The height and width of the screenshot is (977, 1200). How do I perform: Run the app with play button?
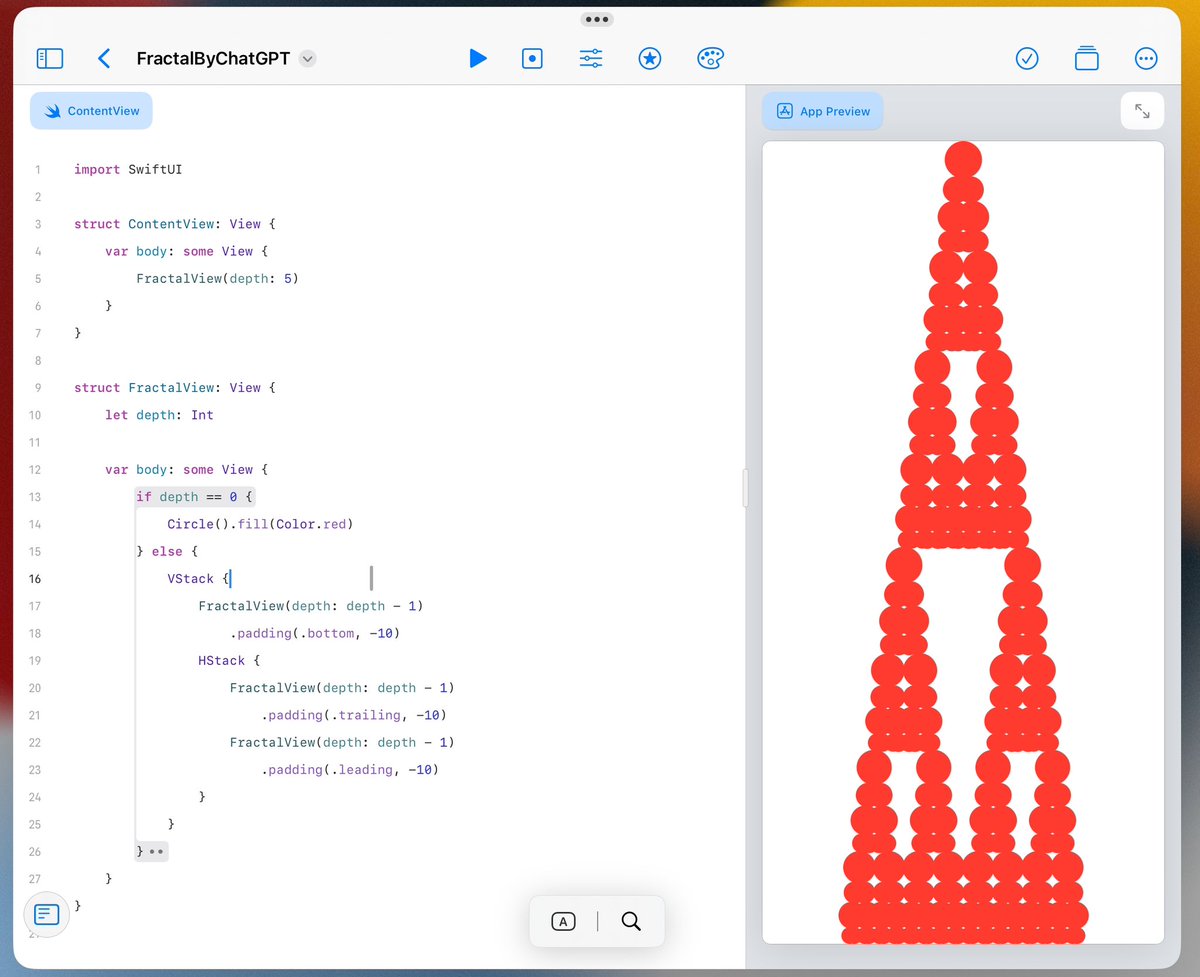point(478,59)
